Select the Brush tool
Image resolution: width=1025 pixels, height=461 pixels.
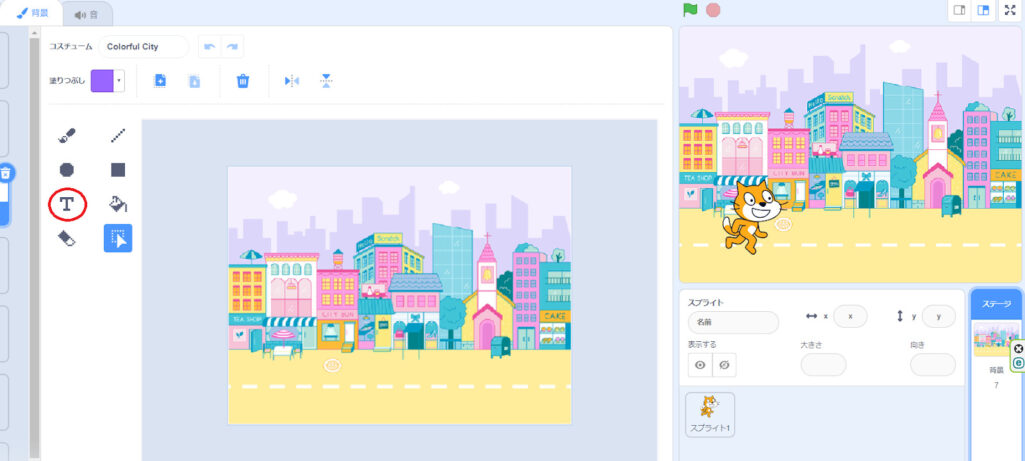67,135
